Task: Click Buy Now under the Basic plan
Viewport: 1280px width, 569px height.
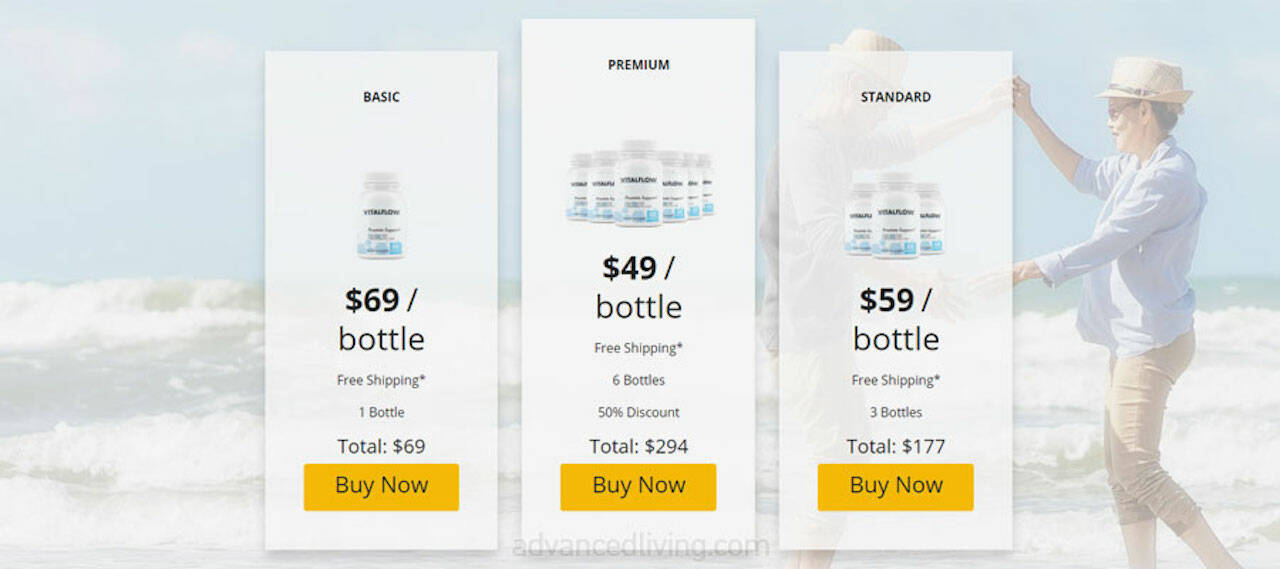Action: pos(381,486)
